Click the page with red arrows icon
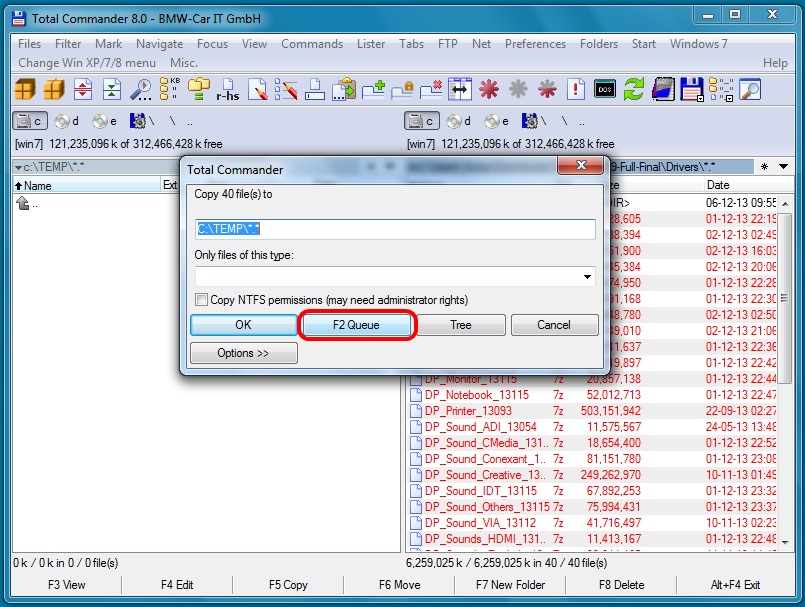Viewport: 805px width, 607px height. (x=83, y=89)
